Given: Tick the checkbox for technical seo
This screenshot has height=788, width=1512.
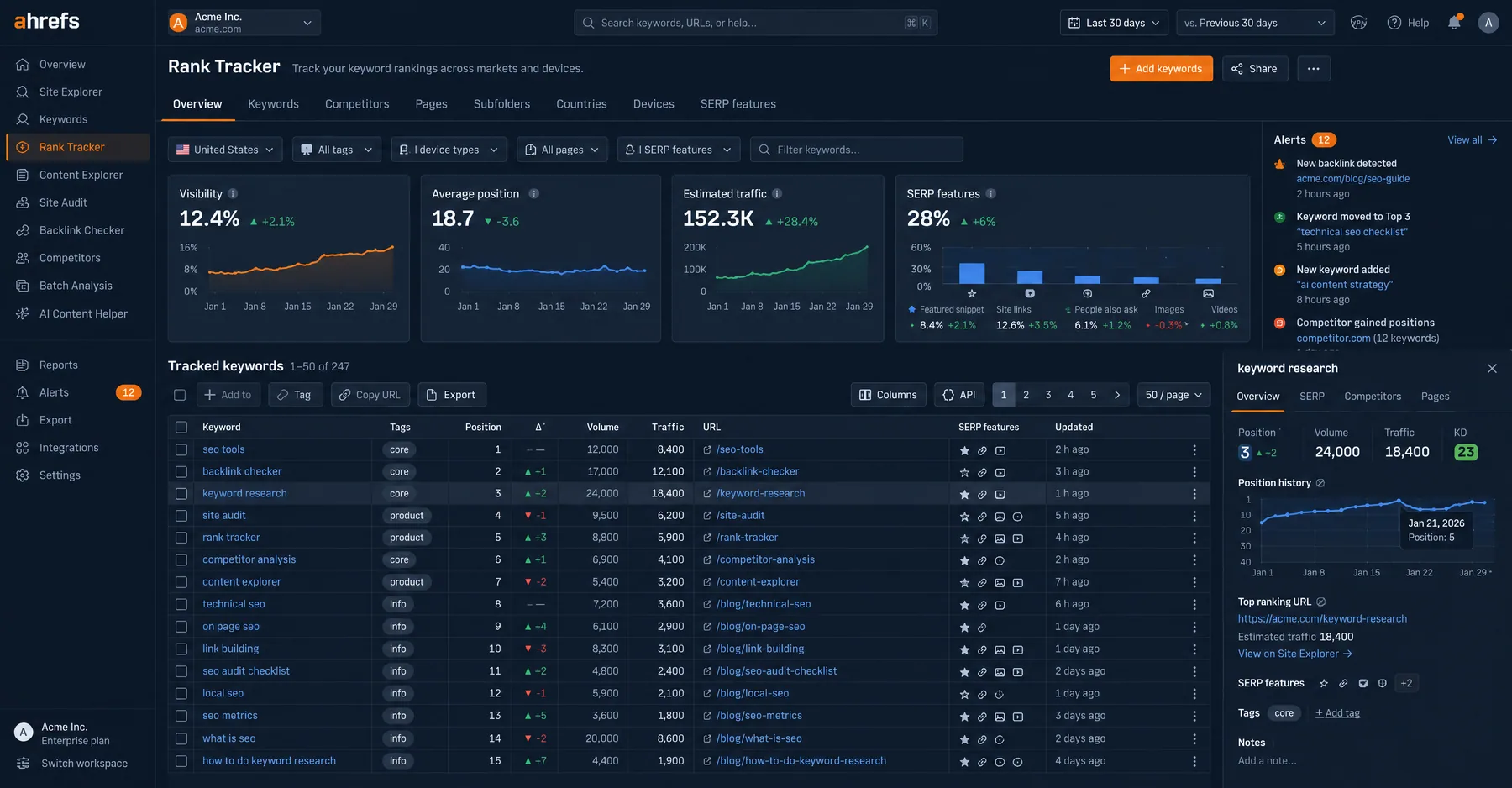Looking at the screenshot, I should point(181,605).
